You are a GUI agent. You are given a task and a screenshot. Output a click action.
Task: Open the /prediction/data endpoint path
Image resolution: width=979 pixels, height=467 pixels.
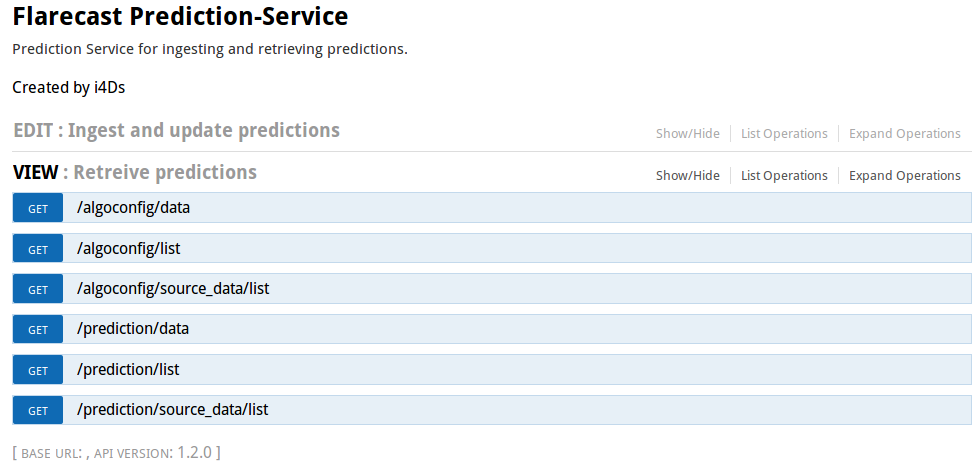[x=133, y=328]
